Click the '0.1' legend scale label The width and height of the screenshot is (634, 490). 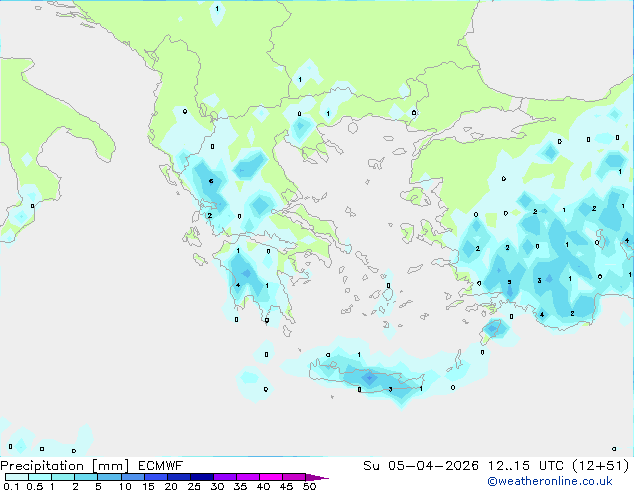point(11,486)
